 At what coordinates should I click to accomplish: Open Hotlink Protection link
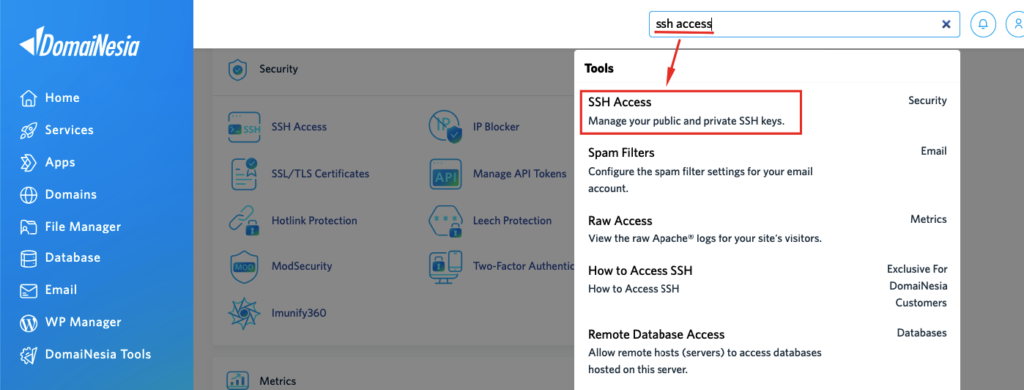tap(314, 221)
